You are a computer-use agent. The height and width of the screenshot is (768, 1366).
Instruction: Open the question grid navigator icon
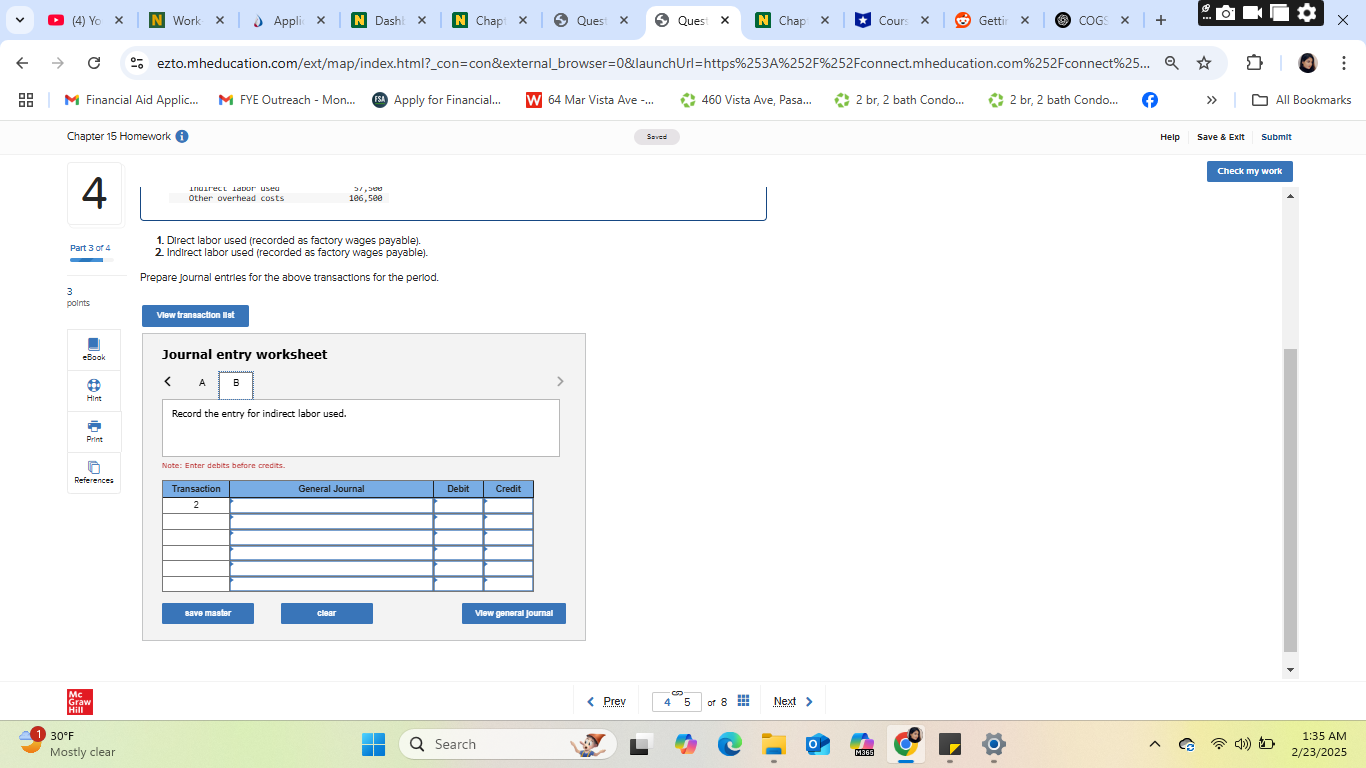743,701
